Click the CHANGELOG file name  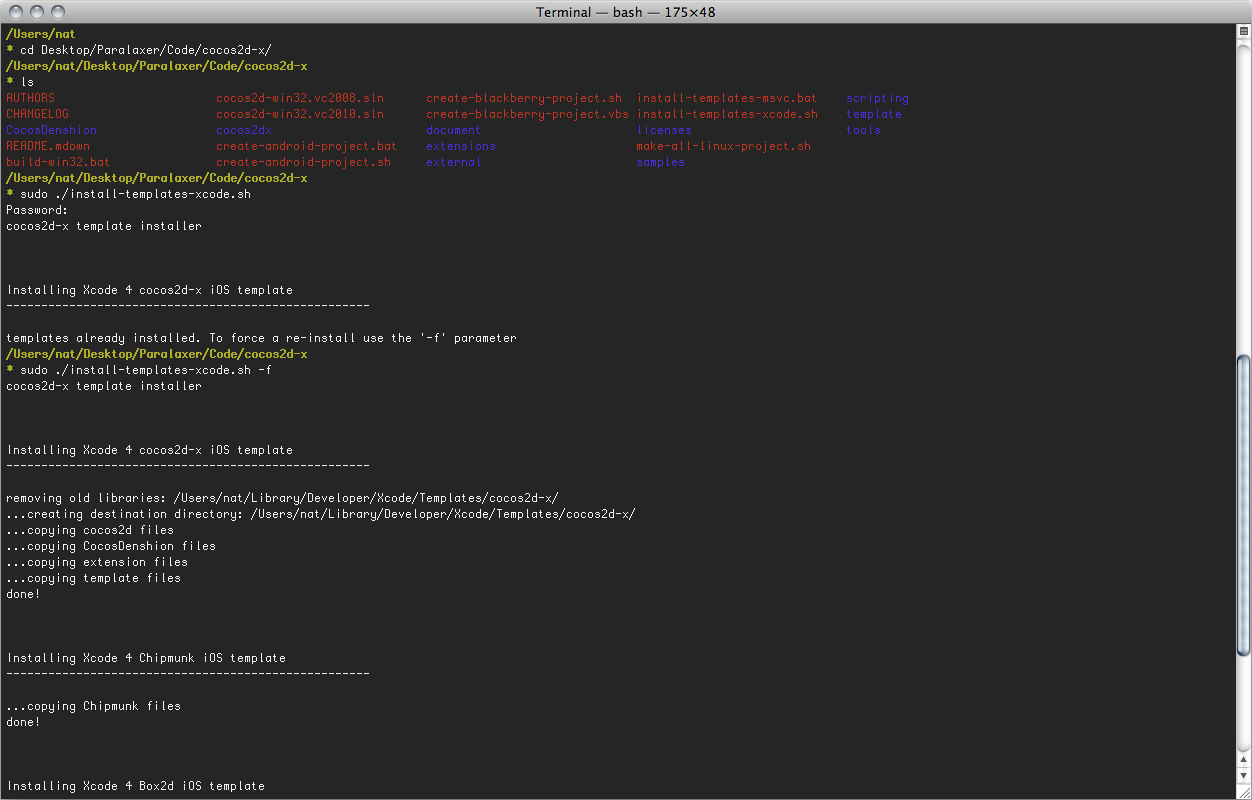click(38, 114)
